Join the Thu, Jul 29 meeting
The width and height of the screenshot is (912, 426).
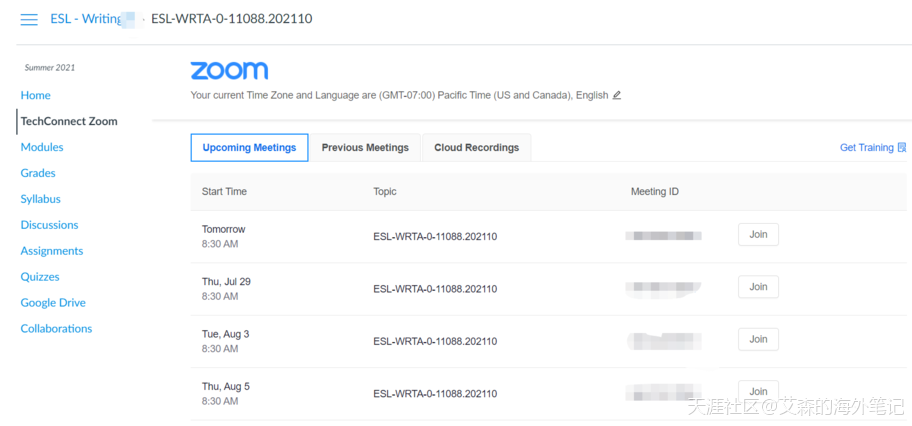tap(758, 287)
